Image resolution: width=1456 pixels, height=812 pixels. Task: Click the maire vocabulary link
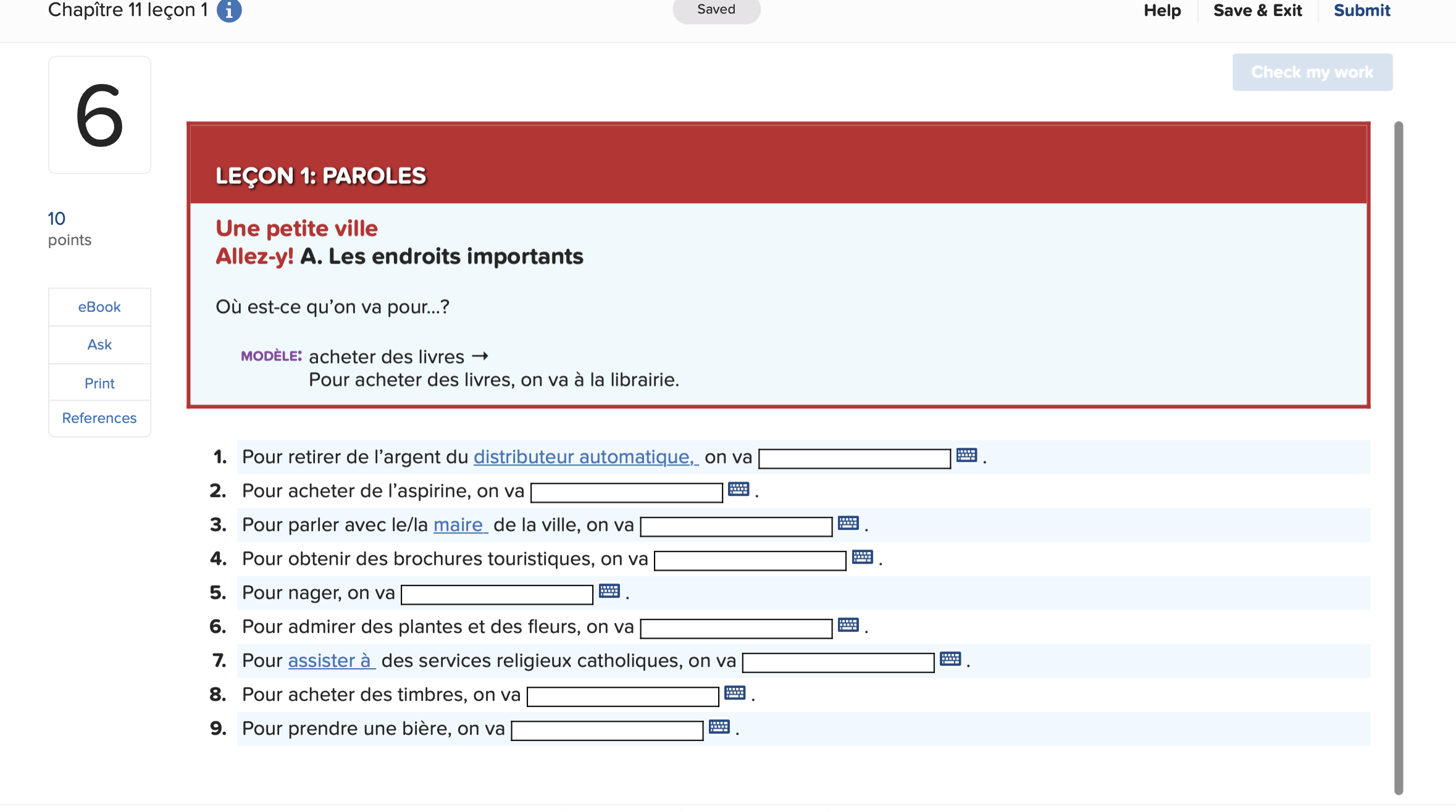459,524
